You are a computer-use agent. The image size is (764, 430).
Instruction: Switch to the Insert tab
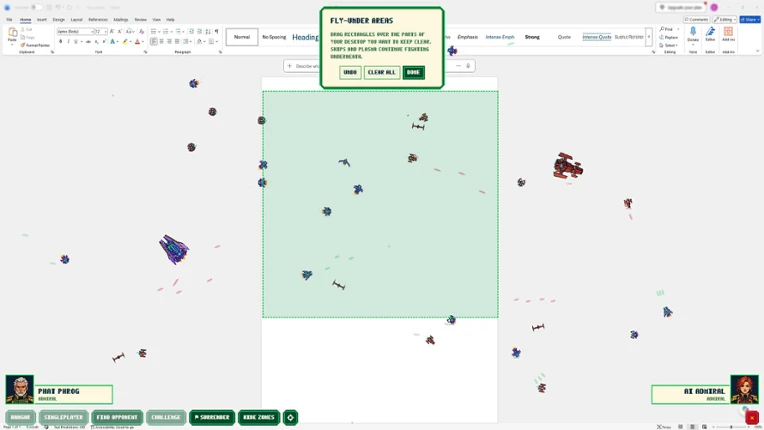coord(42,19)
